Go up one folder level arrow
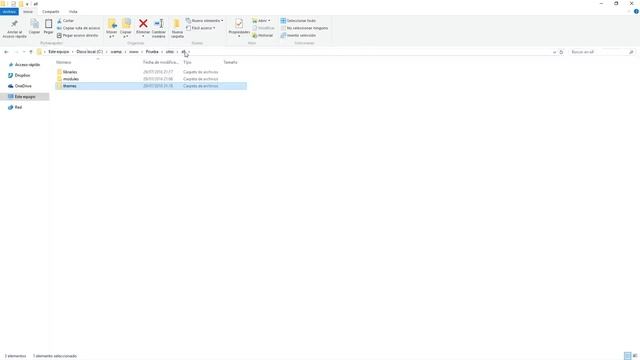The image size is (640, 360). coord(31,52)
